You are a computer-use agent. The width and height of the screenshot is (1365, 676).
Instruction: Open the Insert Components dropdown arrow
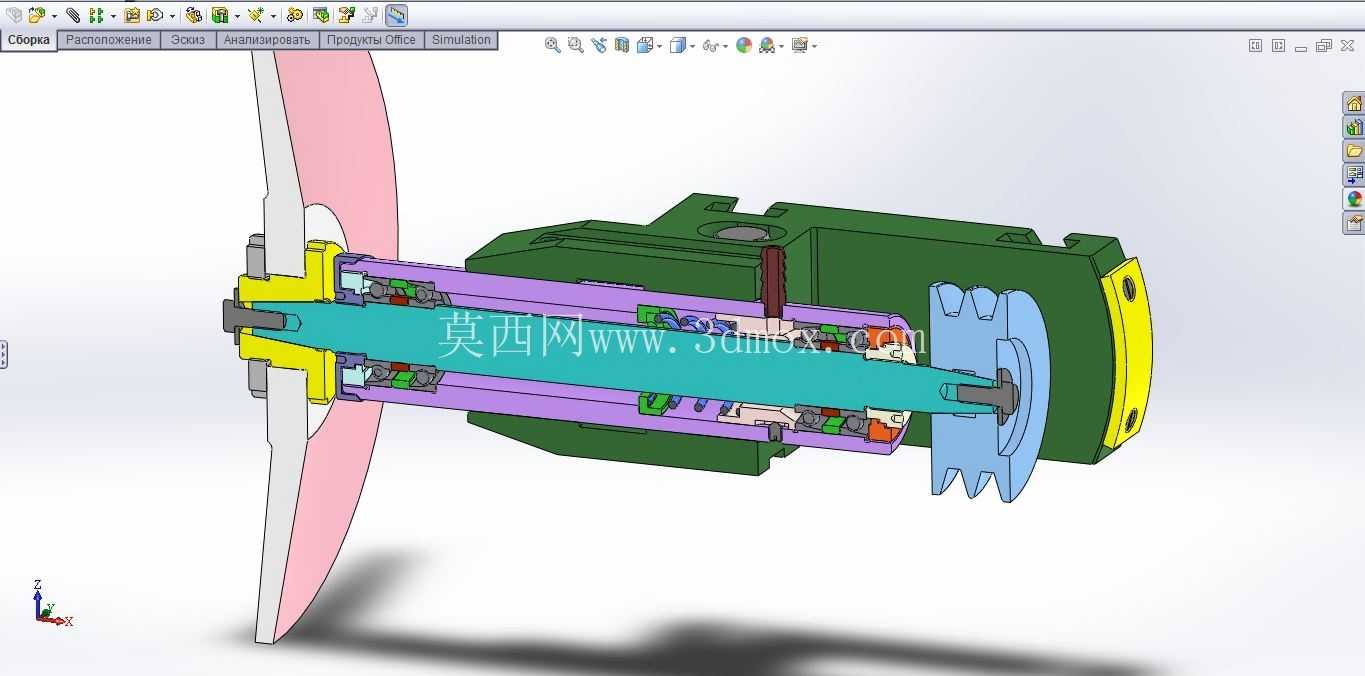[54, 16]
